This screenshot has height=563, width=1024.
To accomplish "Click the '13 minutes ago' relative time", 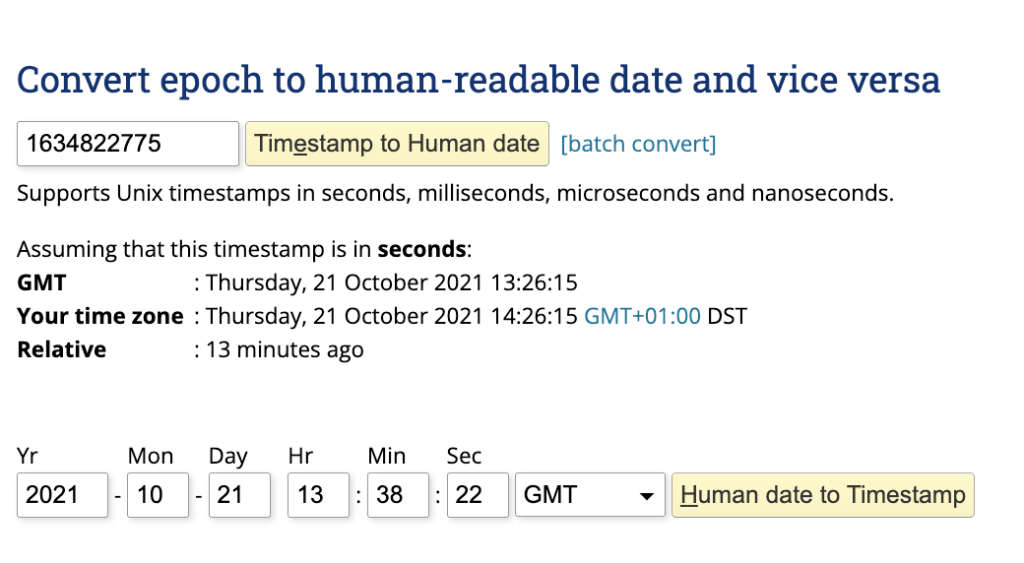I will coord(285,350).
